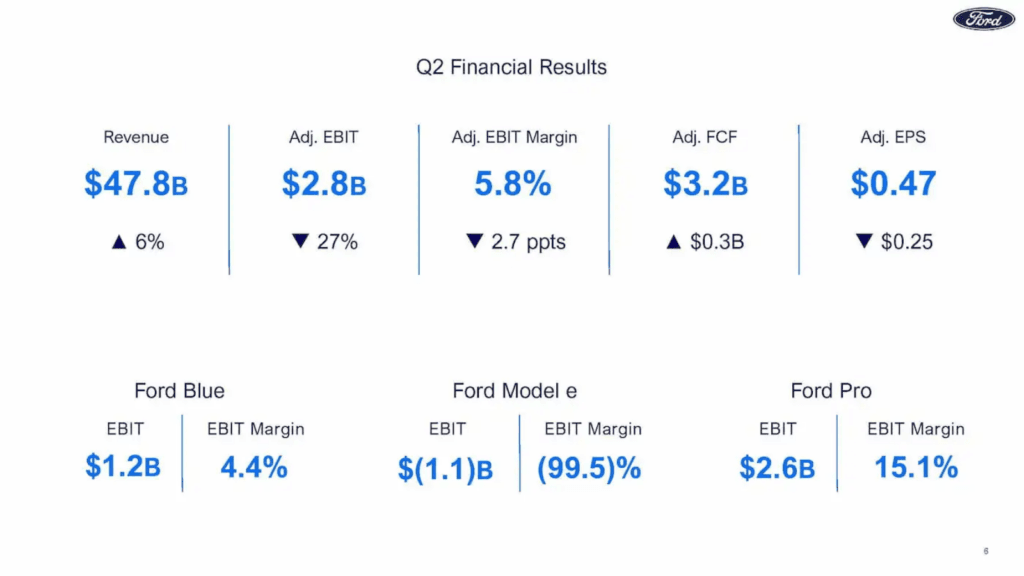Viewport: 1024px width, 576px height.
Task: Click the 5.8% Adj. EBIT Margin value
Action: pyautogui.click(x=513, y=184)
